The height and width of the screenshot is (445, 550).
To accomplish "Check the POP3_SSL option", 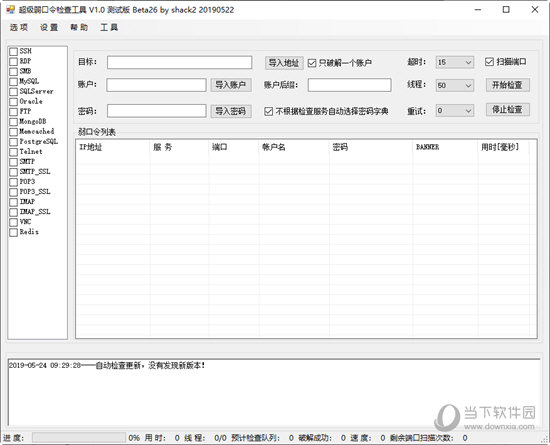I will coord(13,192).
